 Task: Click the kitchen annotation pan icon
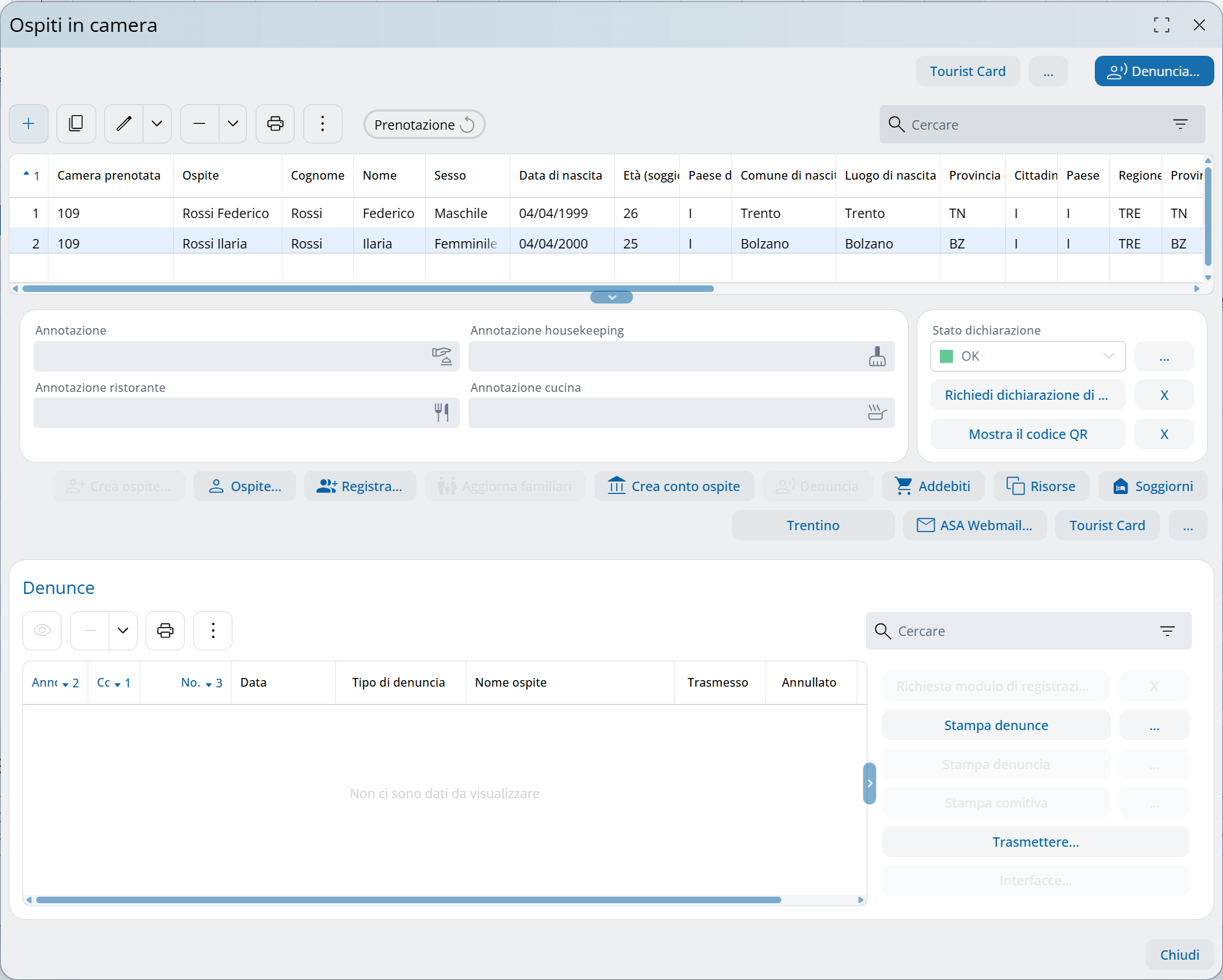877,413
